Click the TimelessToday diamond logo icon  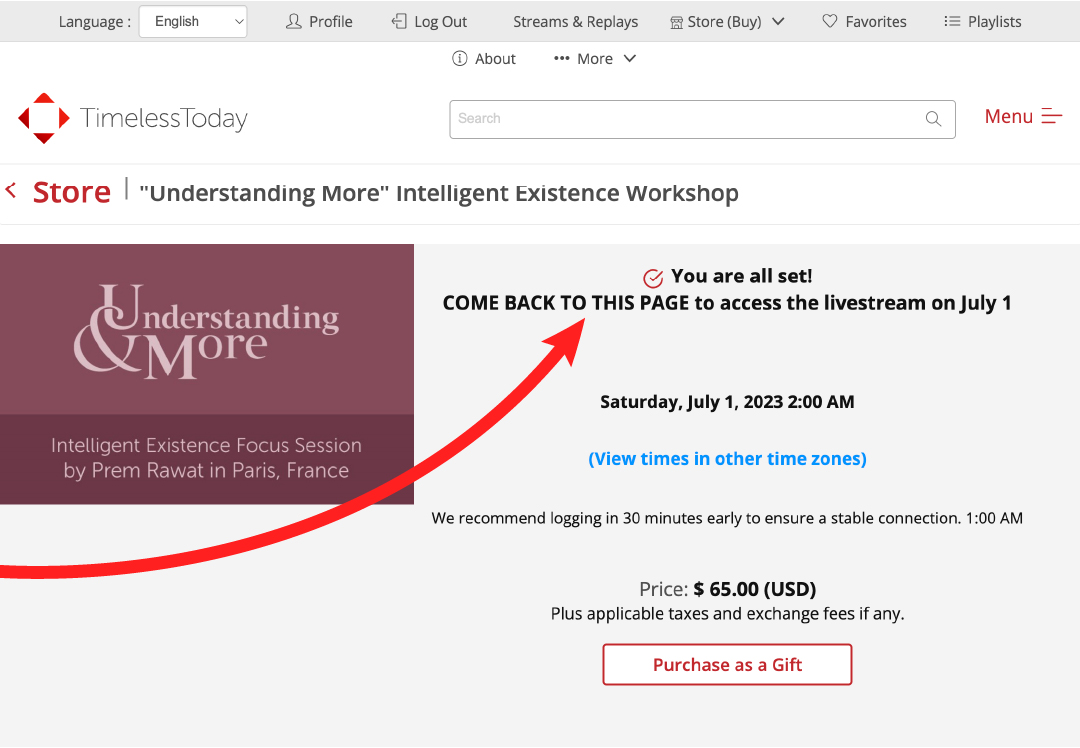tap(43, 118)
